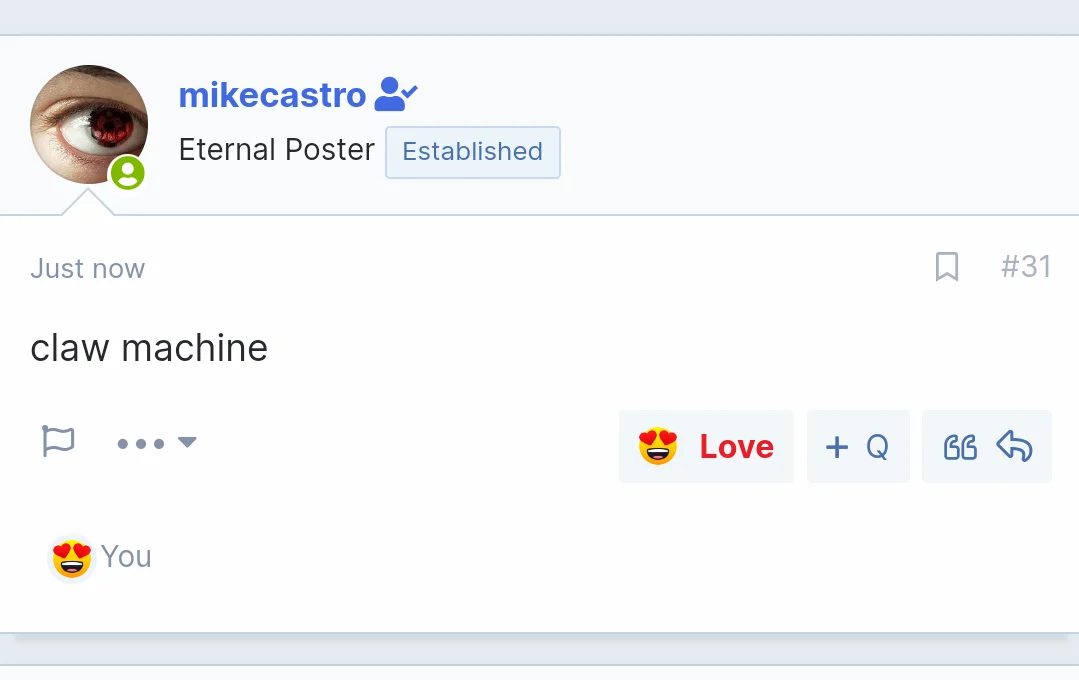Bookmark post #31
The width and height of the screenshot is (1079, 680).
tap(947, 266)
